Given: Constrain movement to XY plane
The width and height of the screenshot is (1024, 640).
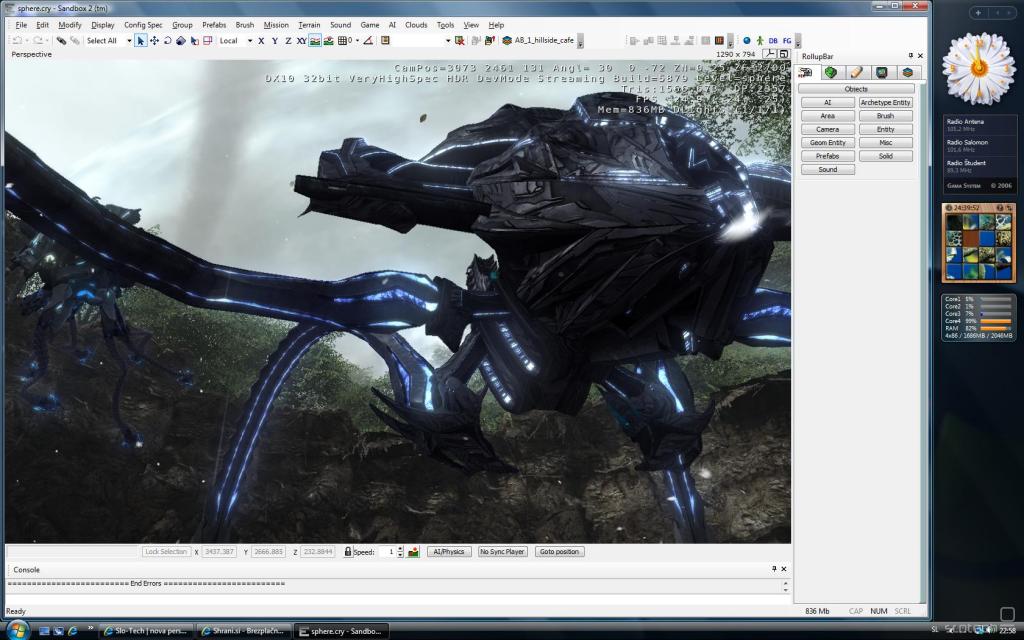Looking at the screenshot, I should coord(301,40).
